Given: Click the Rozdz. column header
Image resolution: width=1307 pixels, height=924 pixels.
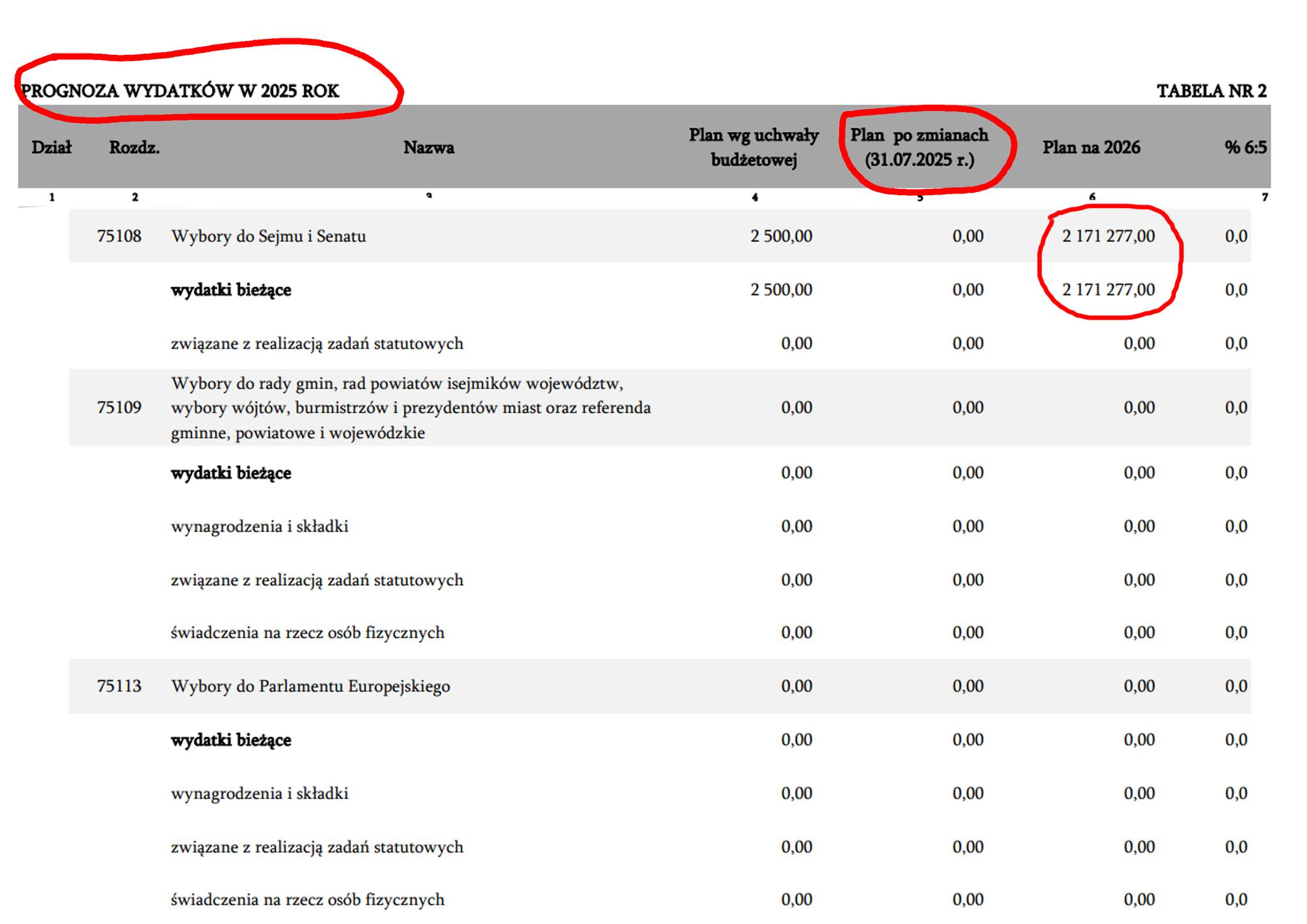Looking at the screenshot, I should (x=134, y=147).
